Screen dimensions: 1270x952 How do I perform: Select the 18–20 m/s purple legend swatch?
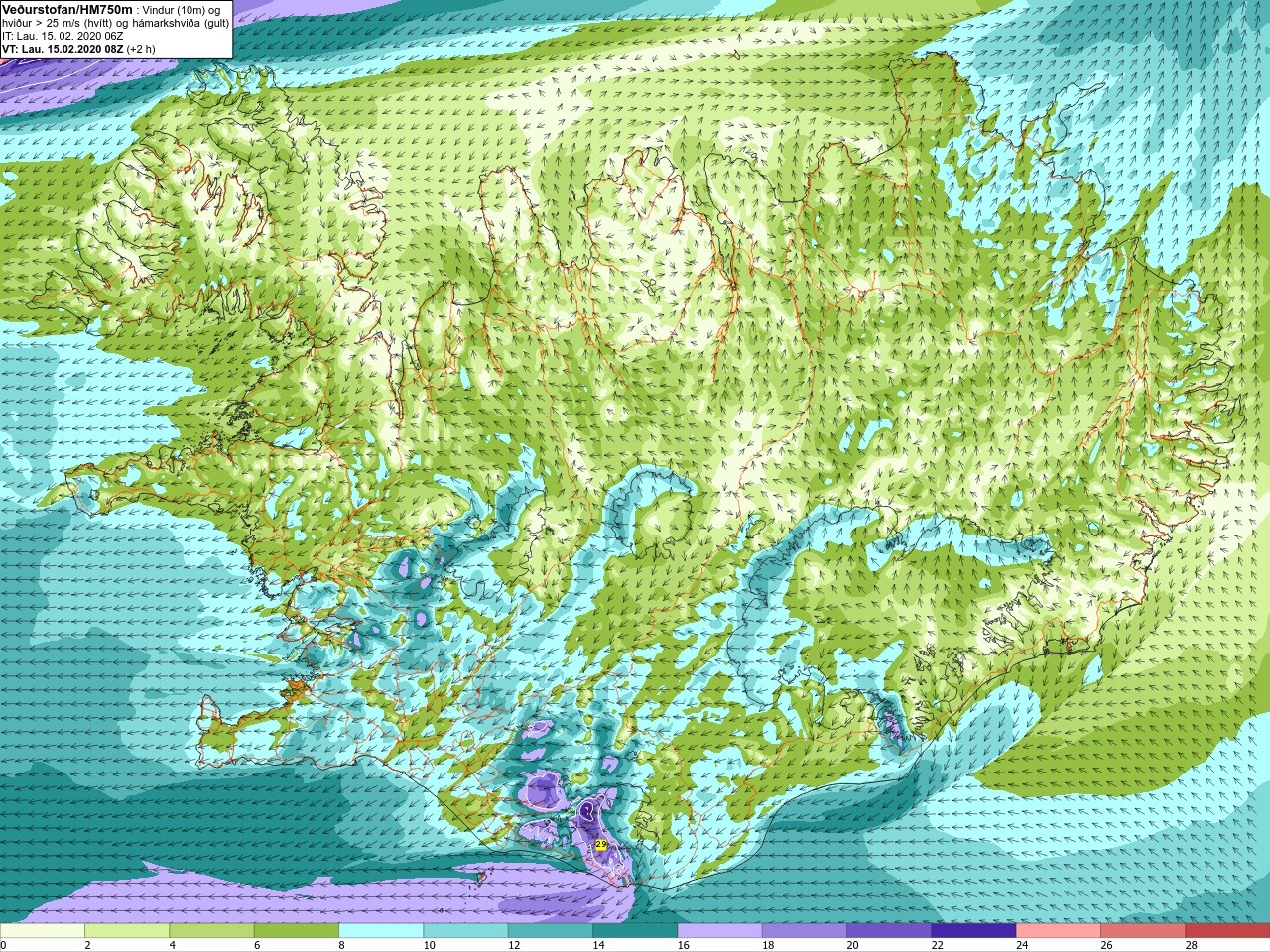coord(805,931)
